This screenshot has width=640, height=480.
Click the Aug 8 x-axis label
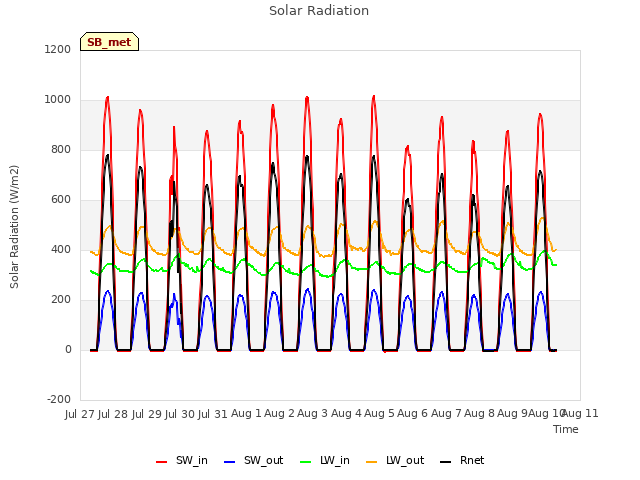click(x=479, y=414)
